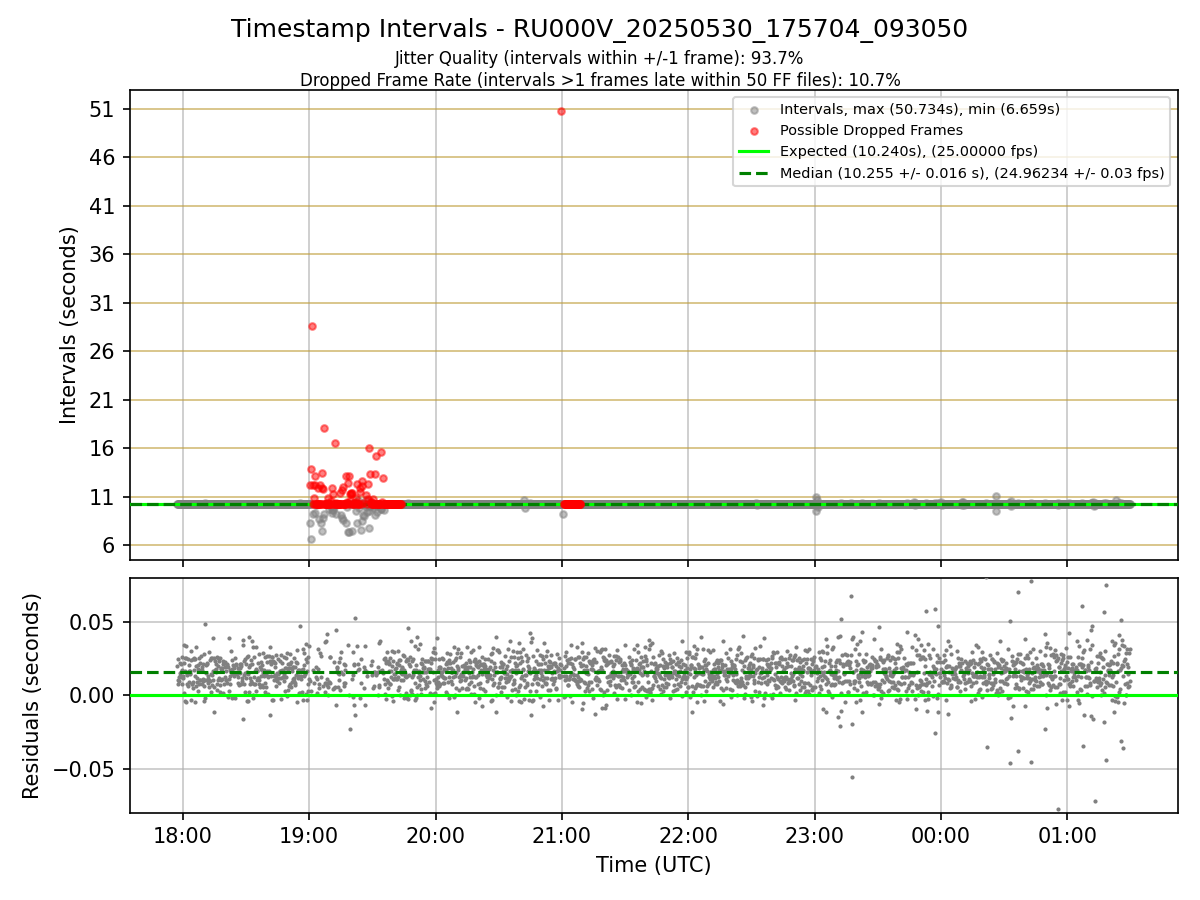Click legend entry 'Possible Dropped Frames'
The height and width of the screenshot is (900, 1200).
(x=871, y=130)
